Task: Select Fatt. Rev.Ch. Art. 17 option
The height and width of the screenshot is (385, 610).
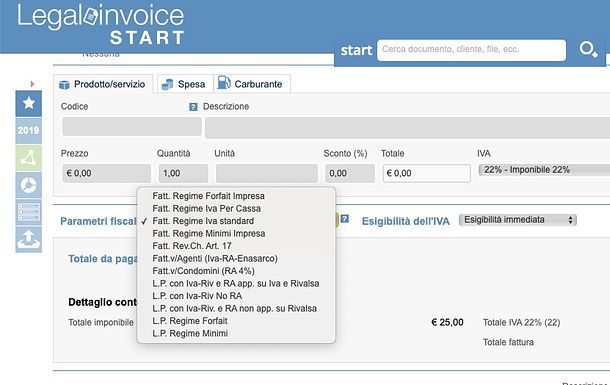Action: point(236,246)
